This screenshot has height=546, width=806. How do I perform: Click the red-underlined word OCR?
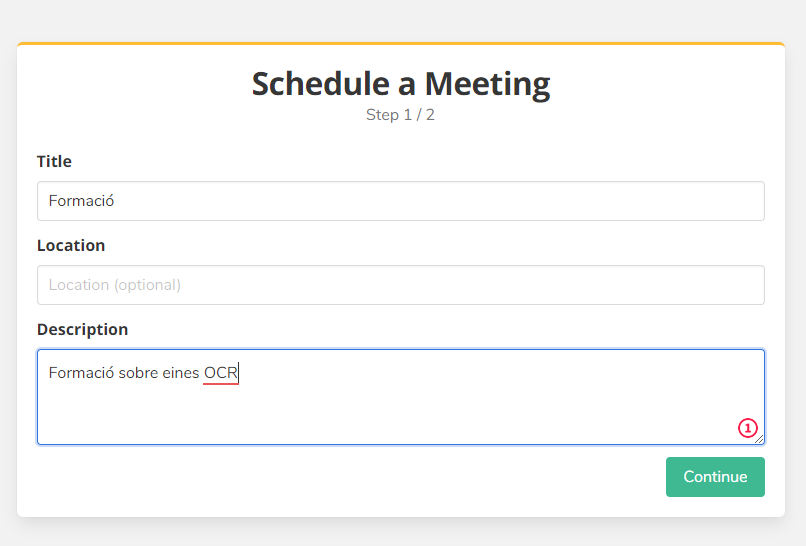(220, 373)
